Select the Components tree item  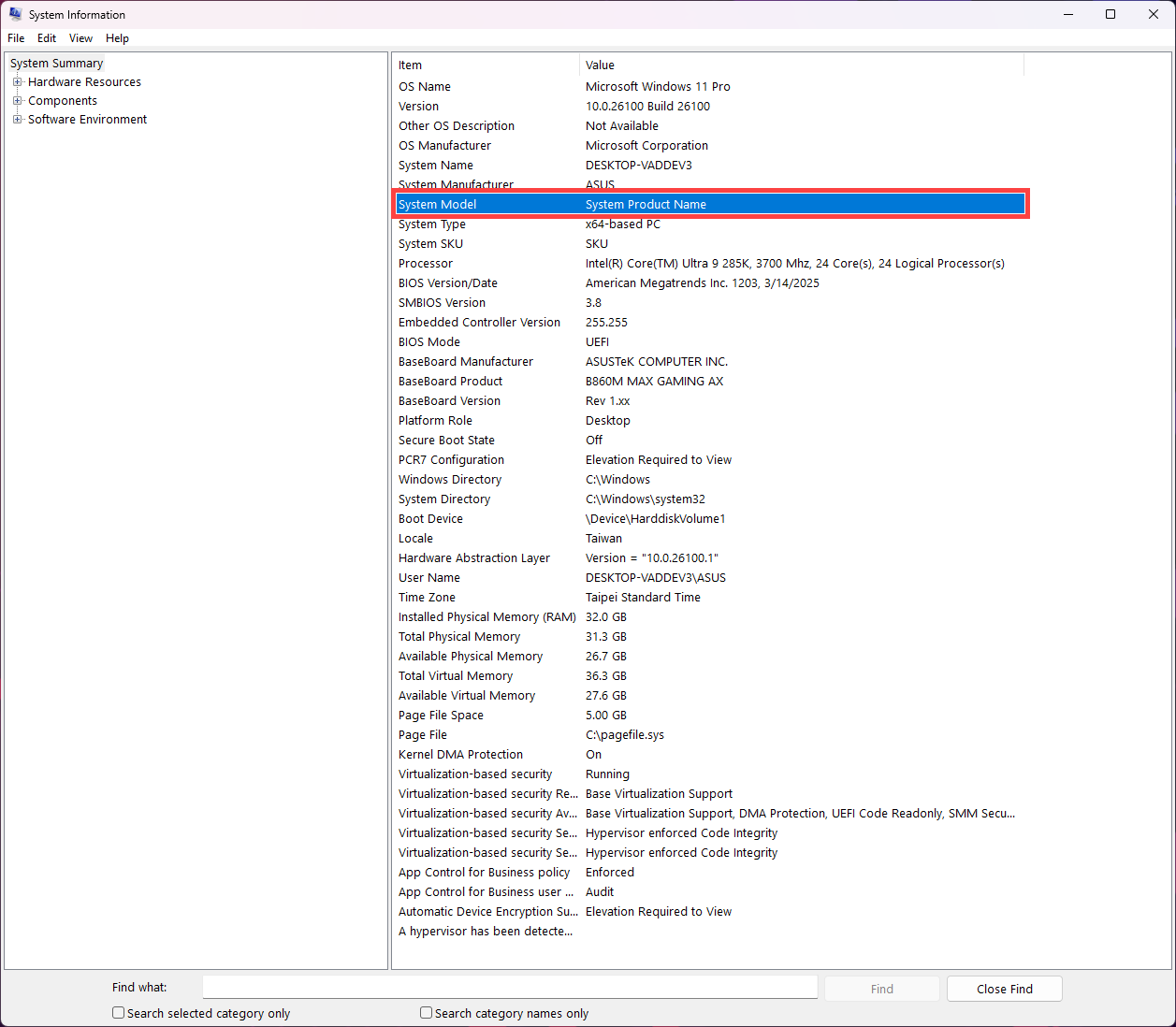pos(63,101)
